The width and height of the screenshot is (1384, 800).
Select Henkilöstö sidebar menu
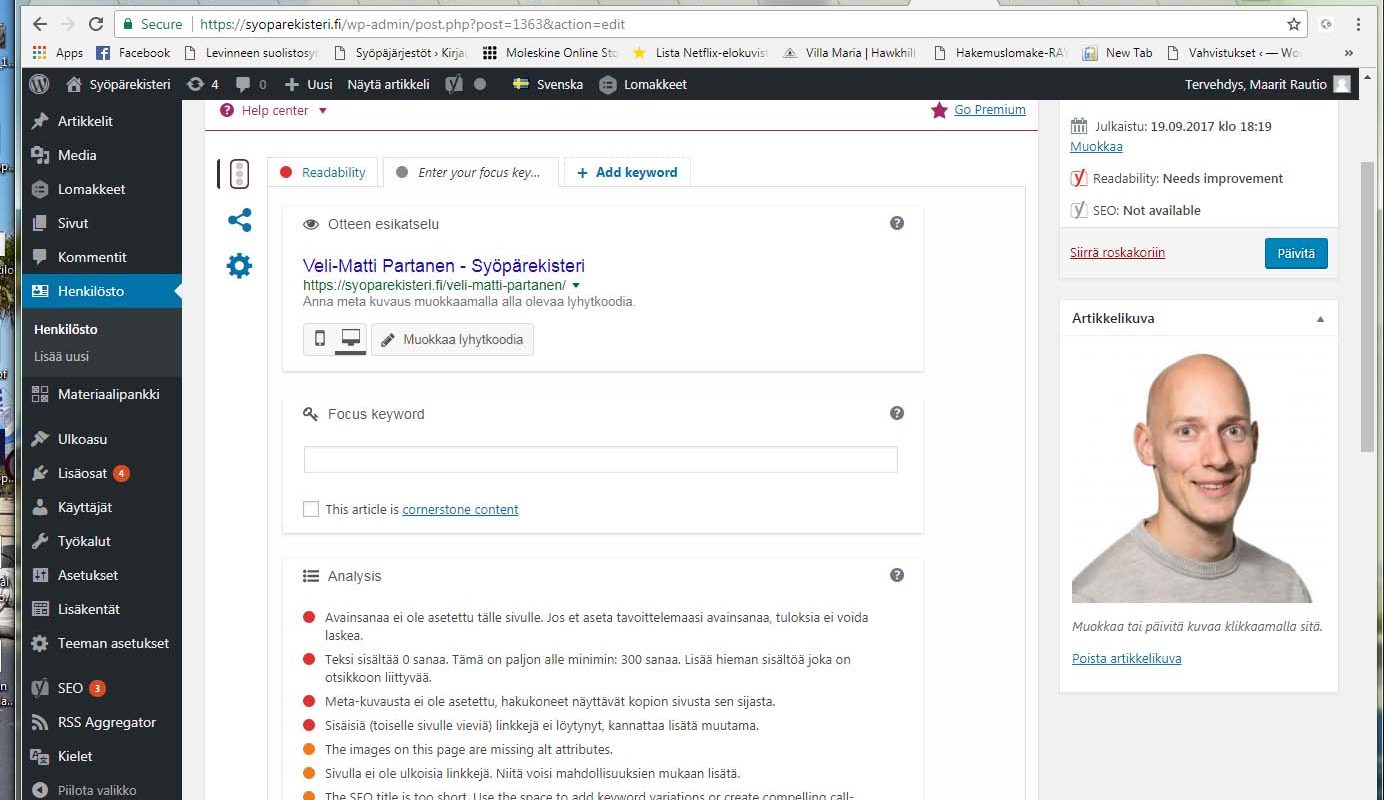[101, 291]
